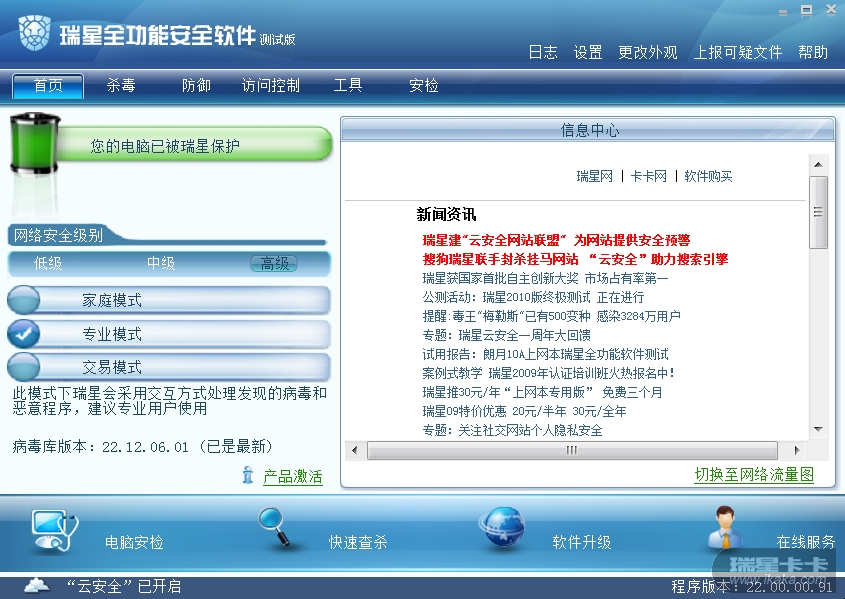This screenshot has width=845, height=599.
Task: Click the Rising lion shield logo
Action: coord(34,32)
